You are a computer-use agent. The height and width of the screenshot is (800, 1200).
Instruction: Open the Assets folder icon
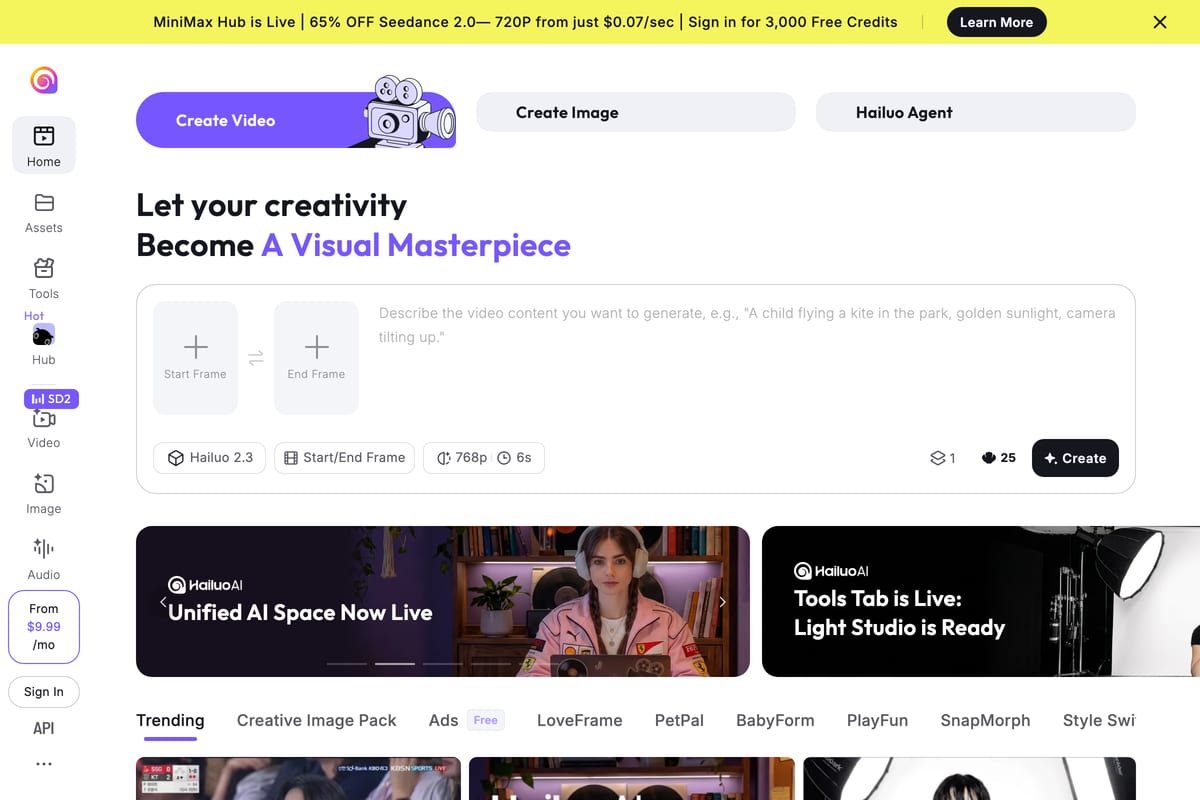pyautogui.click(x=44, y=203)
